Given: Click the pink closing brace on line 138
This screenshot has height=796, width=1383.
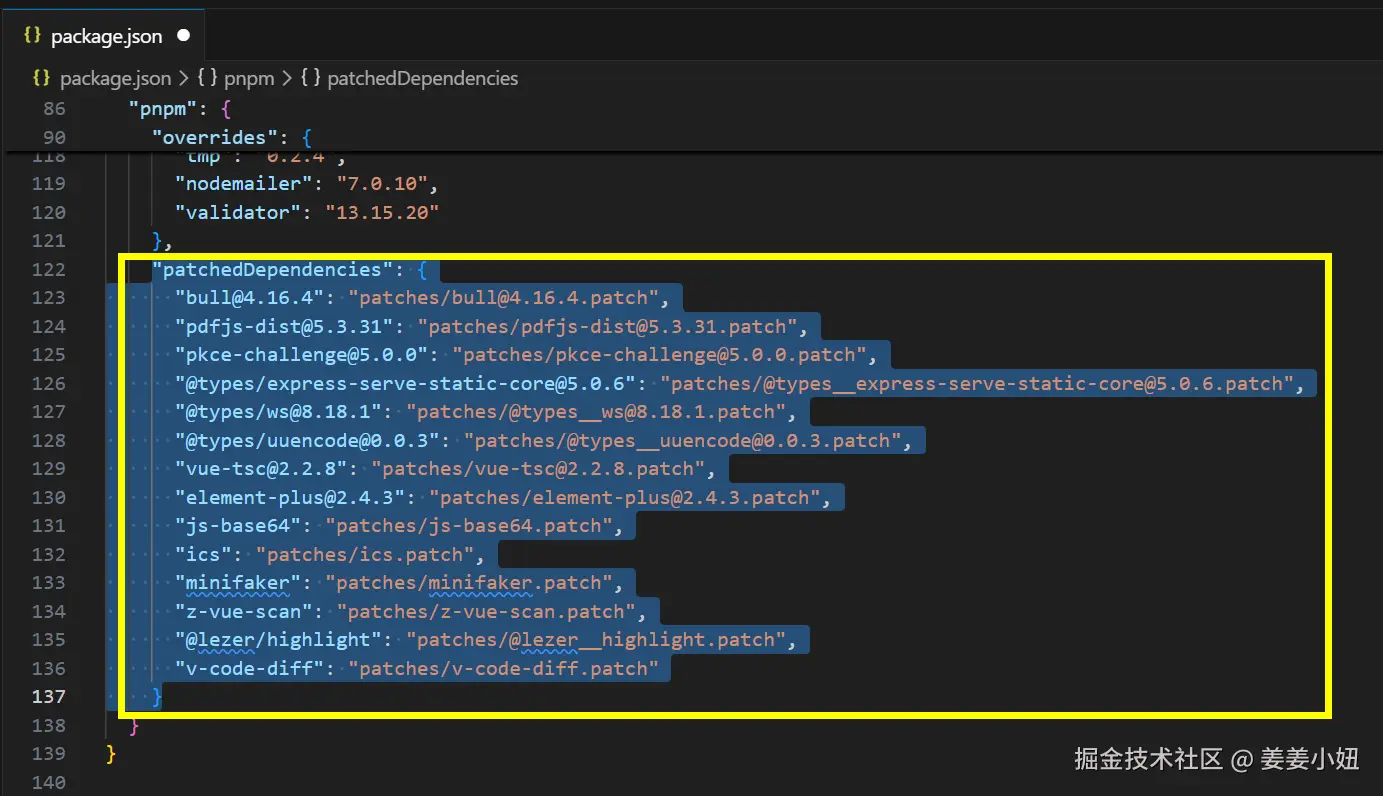Looking at the screenshot, I should click(134, 725).
